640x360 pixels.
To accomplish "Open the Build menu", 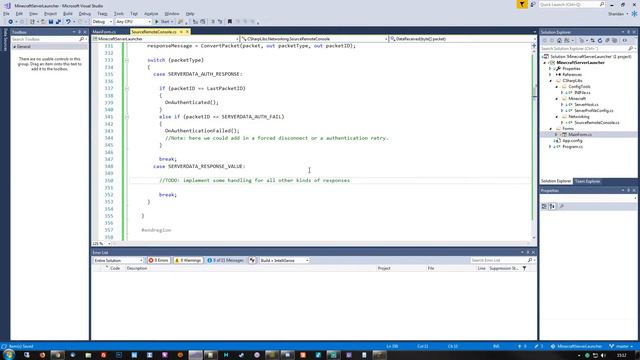I will point(68,14).
